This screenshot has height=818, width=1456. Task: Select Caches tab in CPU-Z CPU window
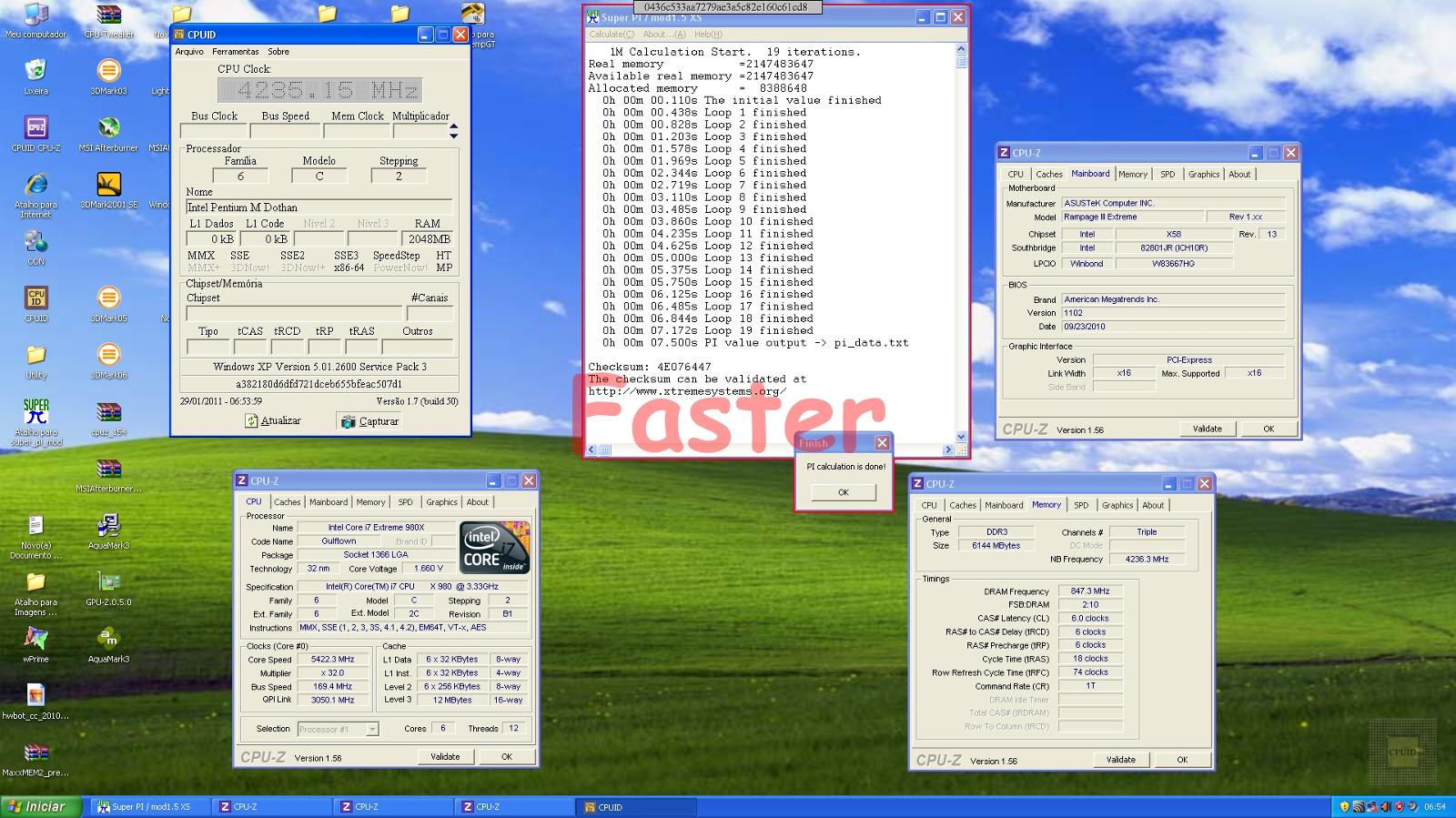pos(288,502)
